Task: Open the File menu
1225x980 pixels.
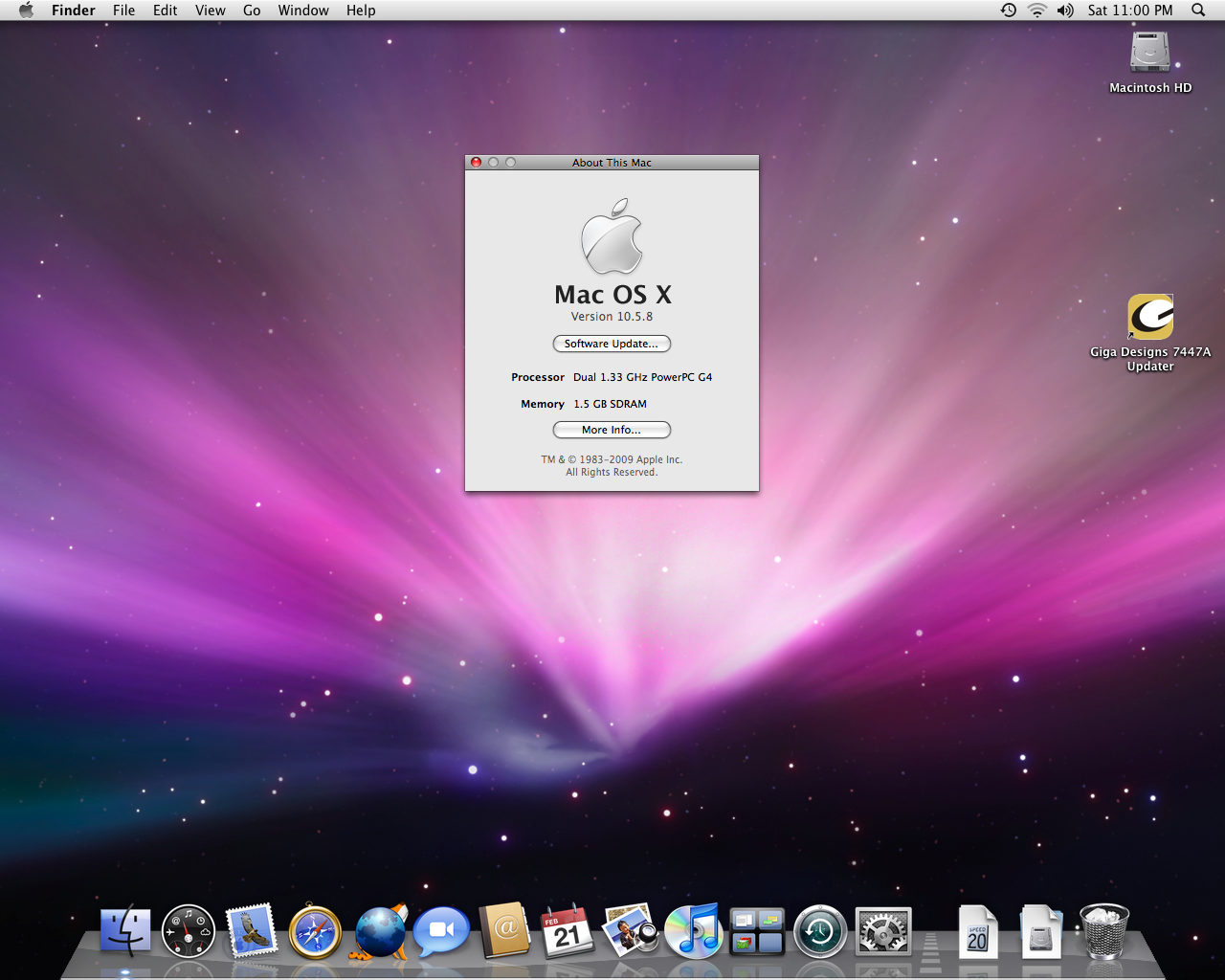Action: point(123,10)
